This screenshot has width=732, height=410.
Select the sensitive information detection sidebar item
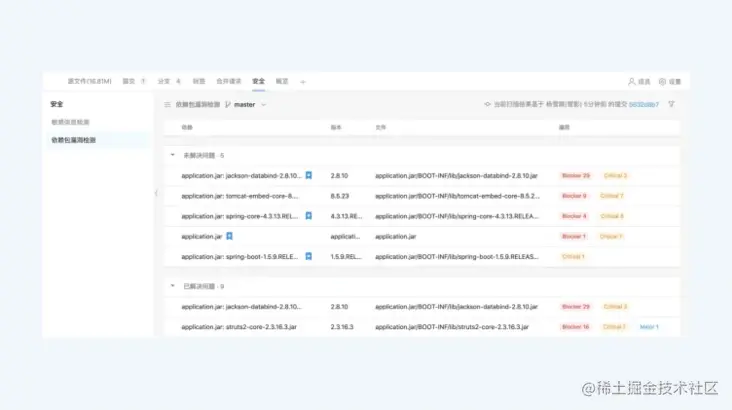70,122
